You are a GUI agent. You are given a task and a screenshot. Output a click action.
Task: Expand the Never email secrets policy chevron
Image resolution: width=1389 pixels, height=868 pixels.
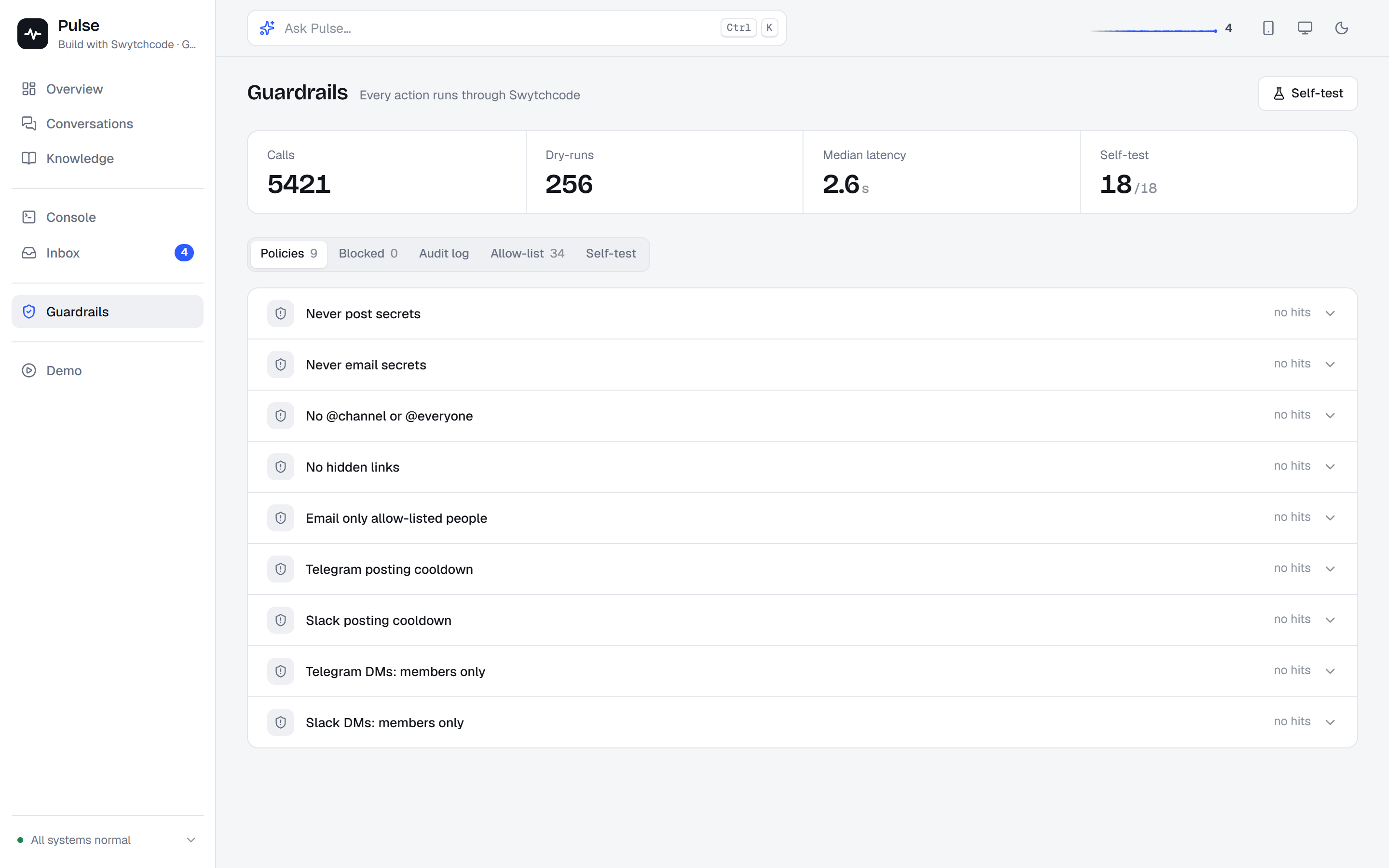(x=1330, y=365)
